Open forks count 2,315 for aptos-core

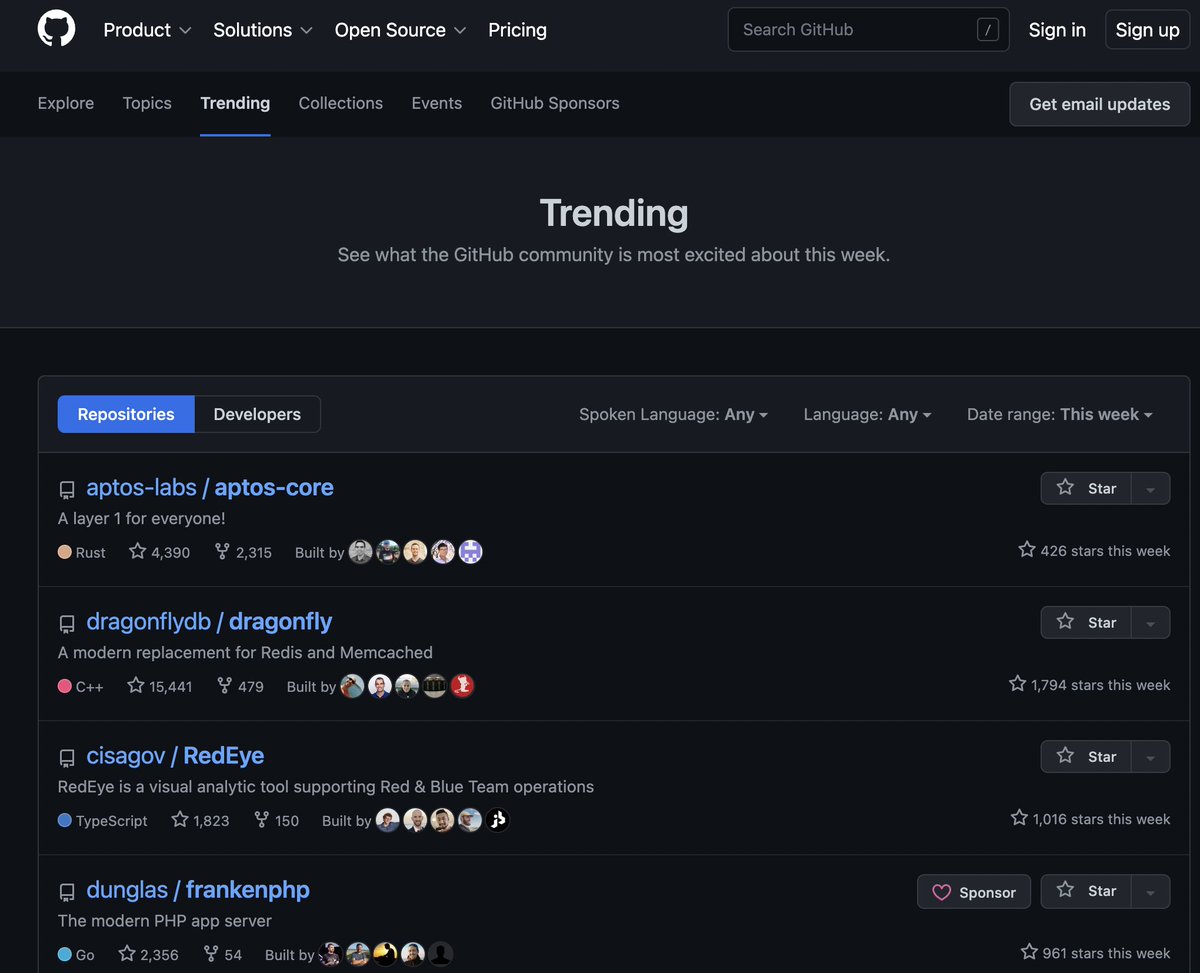click(243, 552)
